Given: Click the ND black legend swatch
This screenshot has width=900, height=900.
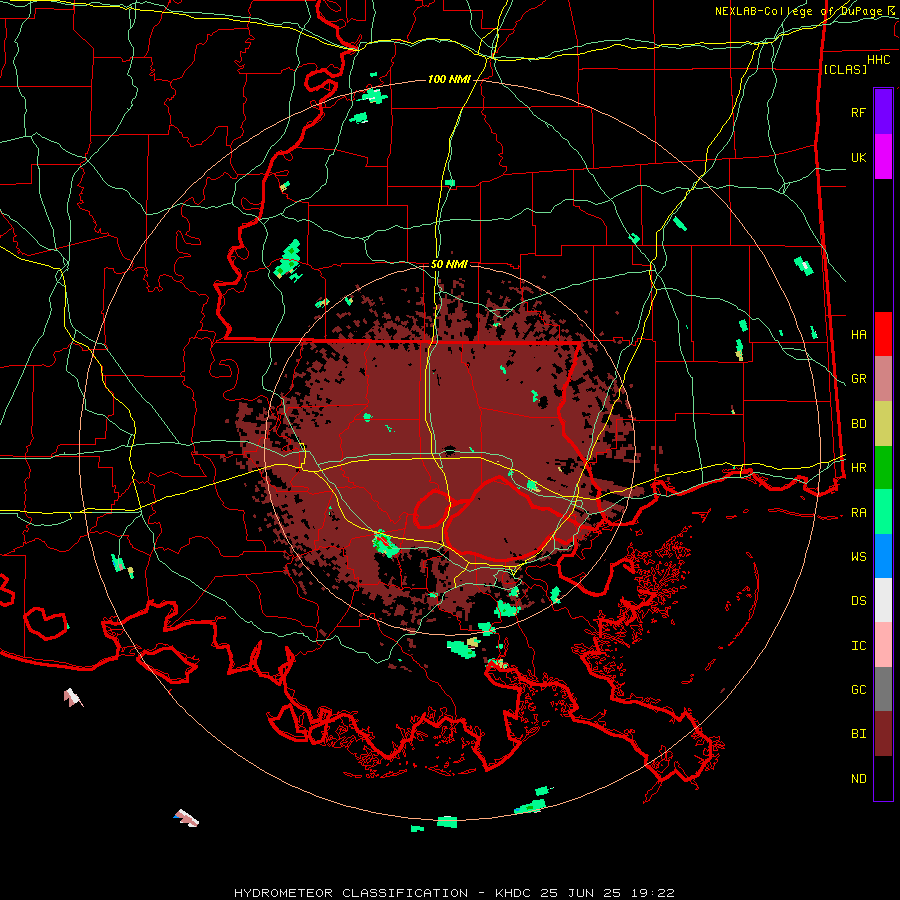Looking at the screenshot, I should [x=883, y=778].
